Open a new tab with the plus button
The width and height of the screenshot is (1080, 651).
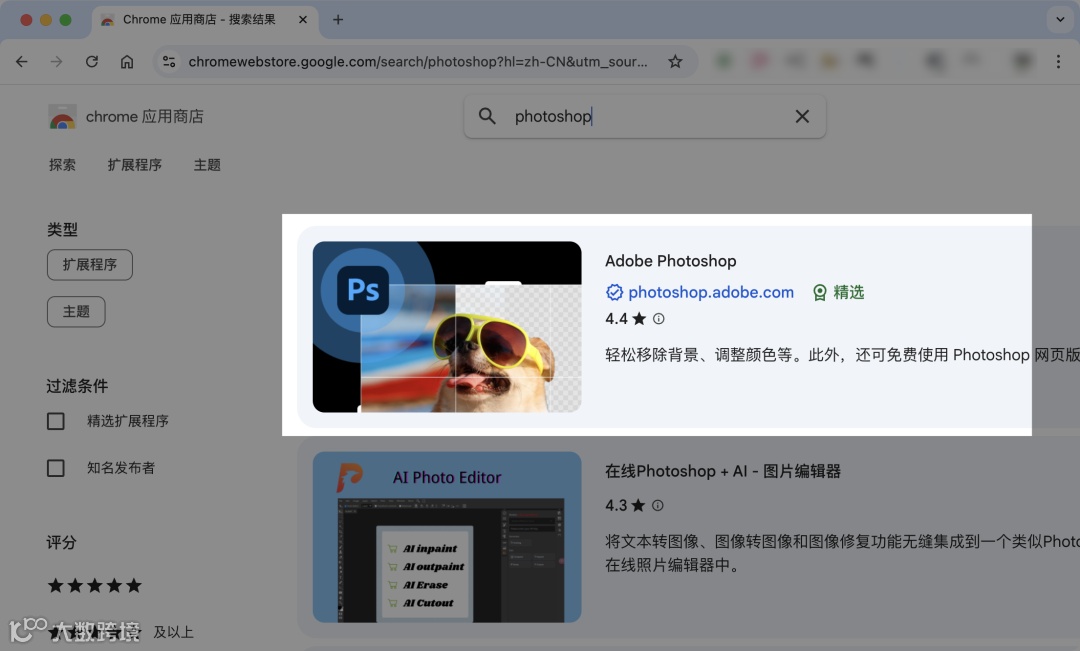pyautogui.click(x=338, y=19)
